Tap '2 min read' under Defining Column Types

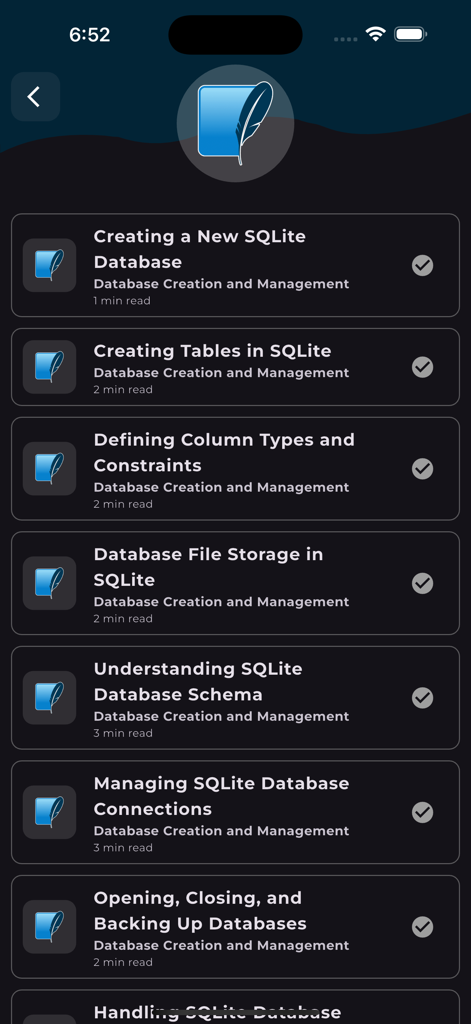pyautogui.click(x=123, y=504)
